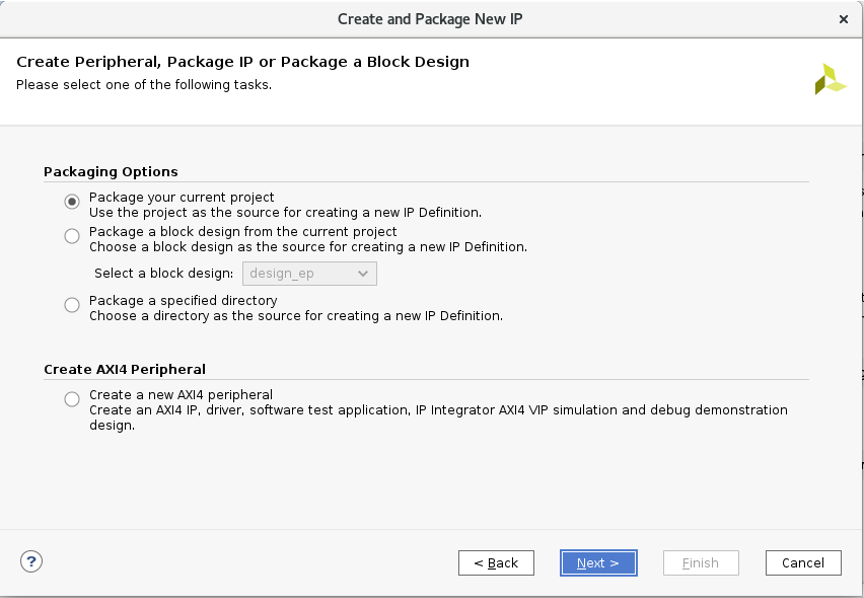Click the Vivado logo icon in the header

click(x=830, y=79)
